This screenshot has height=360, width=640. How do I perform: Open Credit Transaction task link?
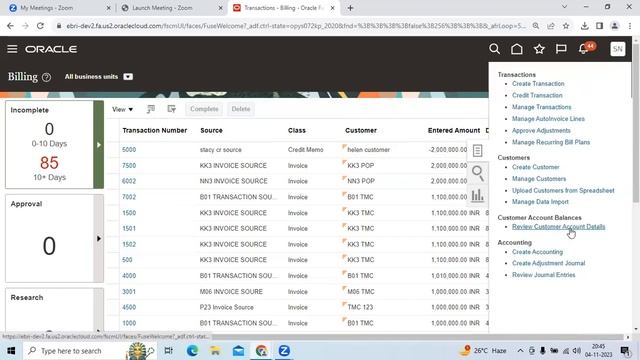click(x=537, y=95)
